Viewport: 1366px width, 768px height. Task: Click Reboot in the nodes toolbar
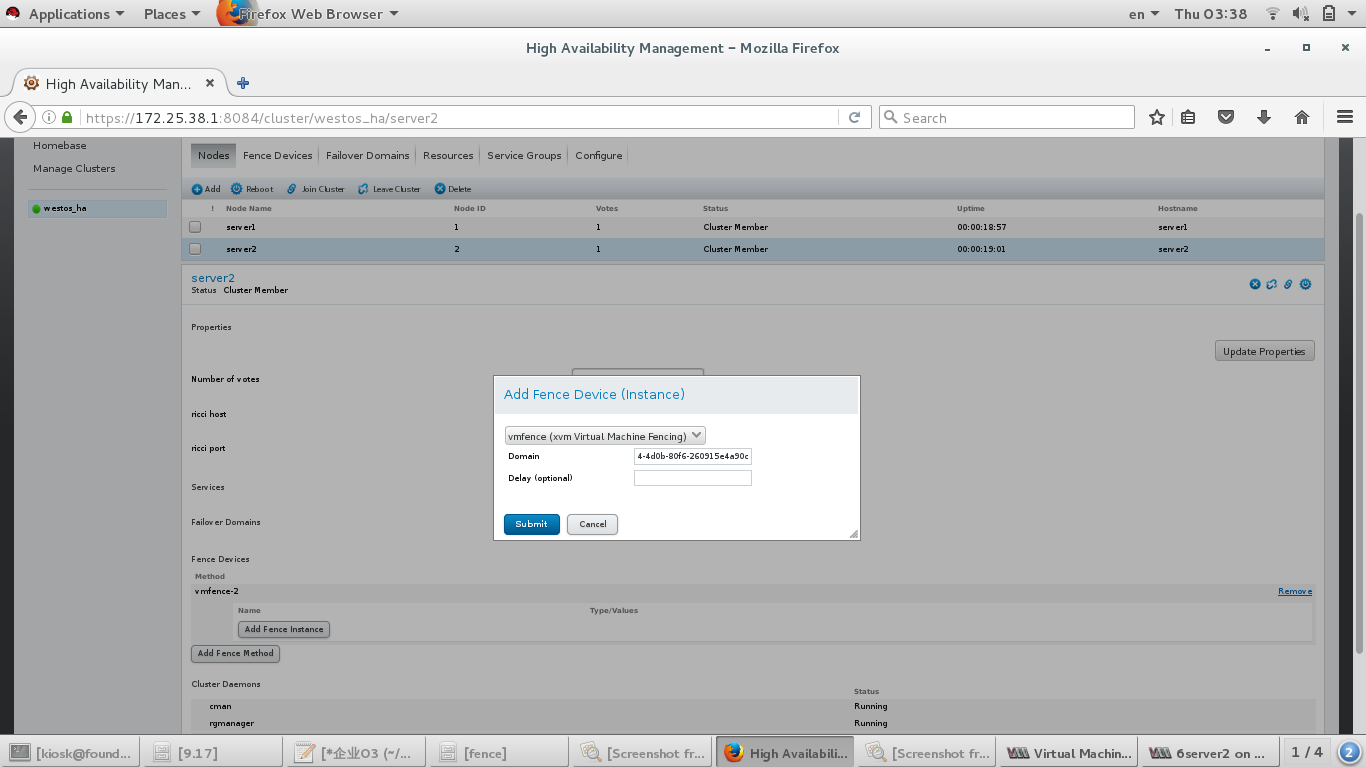(252, 189)
